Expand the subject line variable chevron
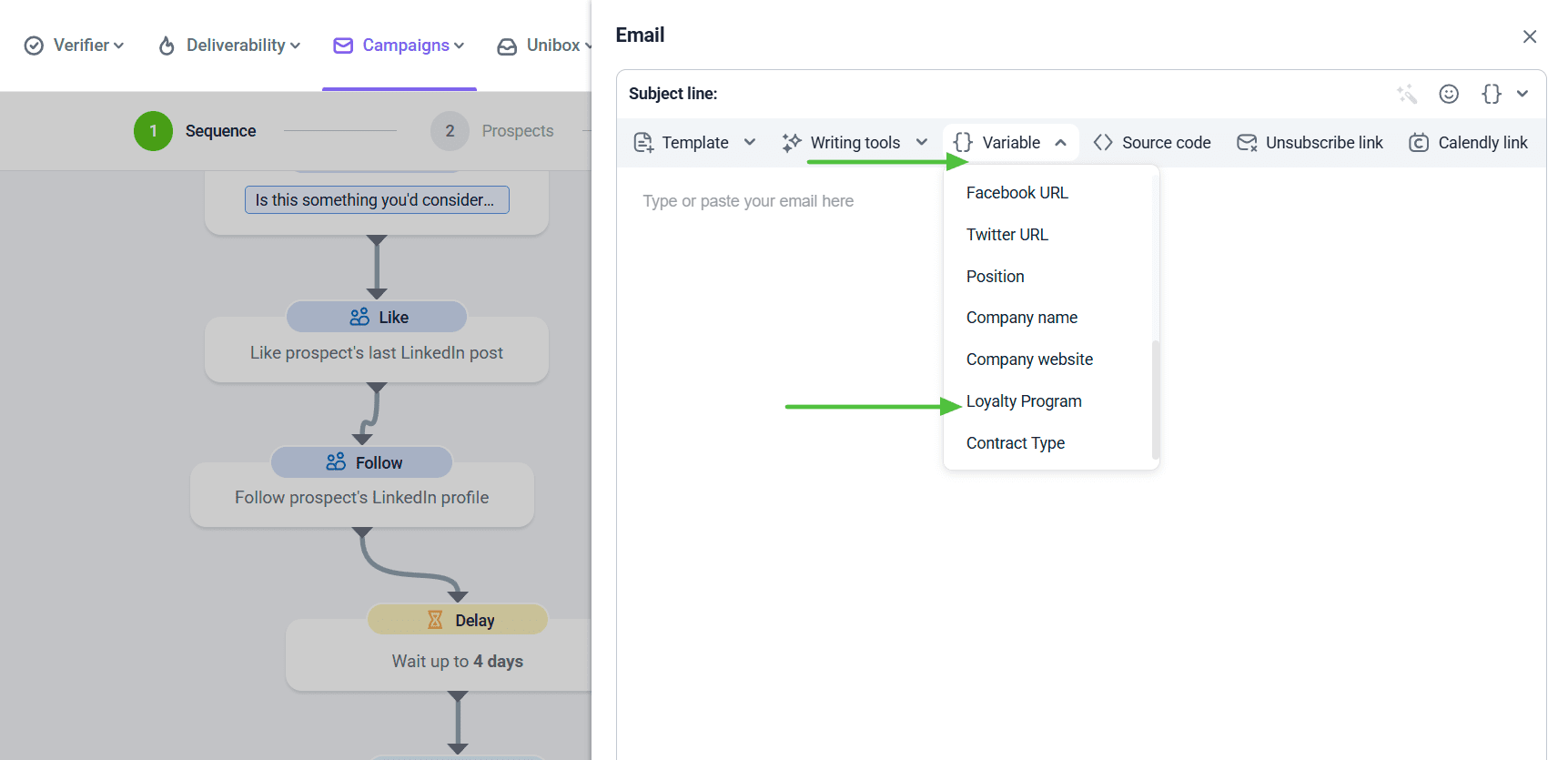 pos(1522,94)
